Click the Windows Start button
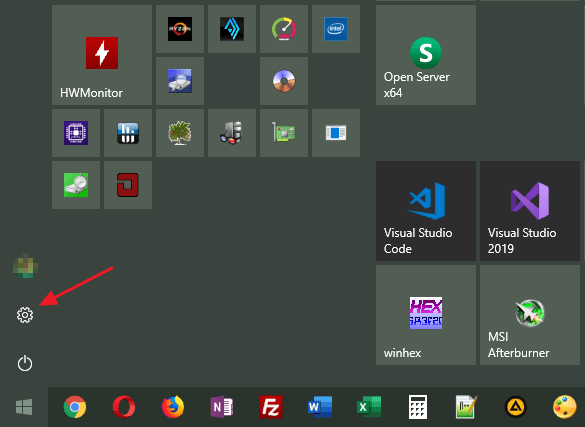Image resolution: width=585 pixels, height=427 pixels. 24,407
